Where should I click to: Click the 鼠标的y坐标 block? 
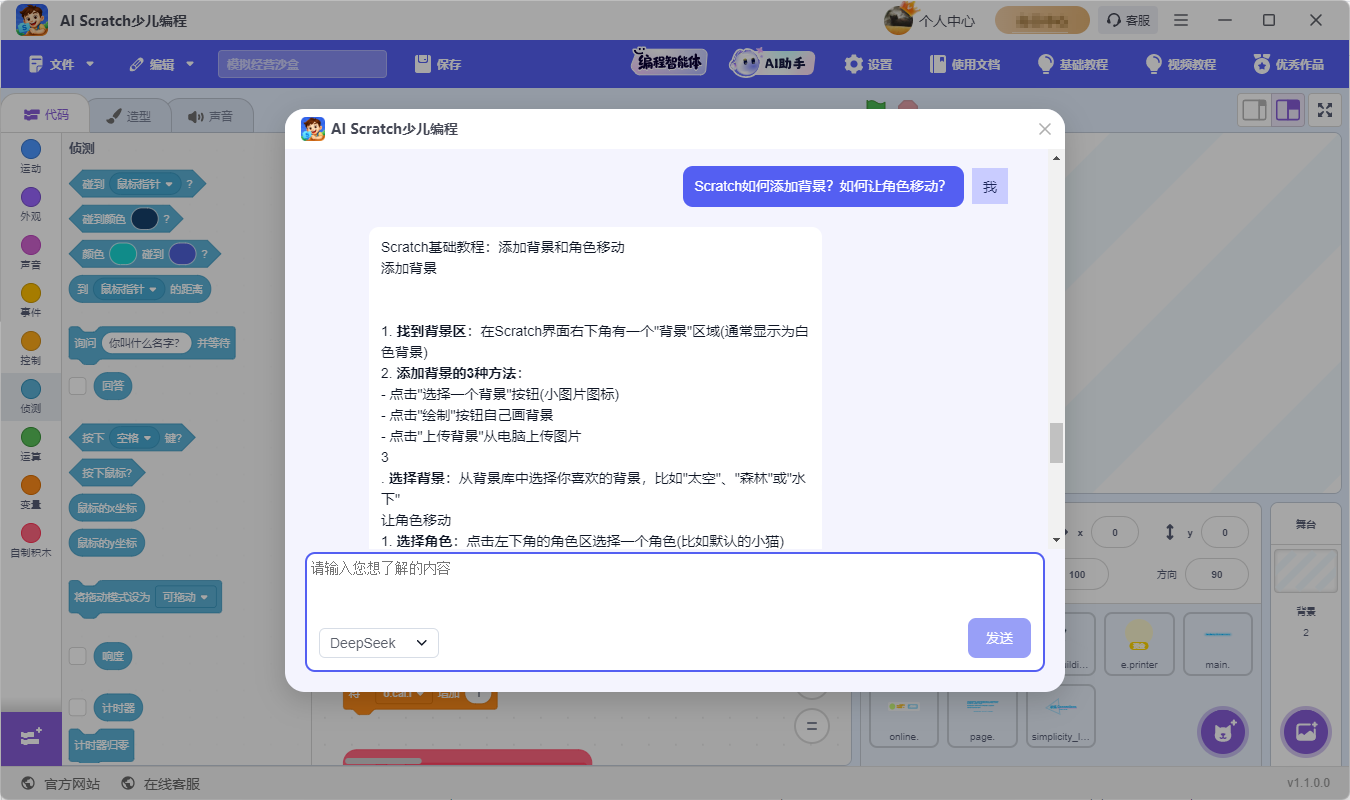107,542
